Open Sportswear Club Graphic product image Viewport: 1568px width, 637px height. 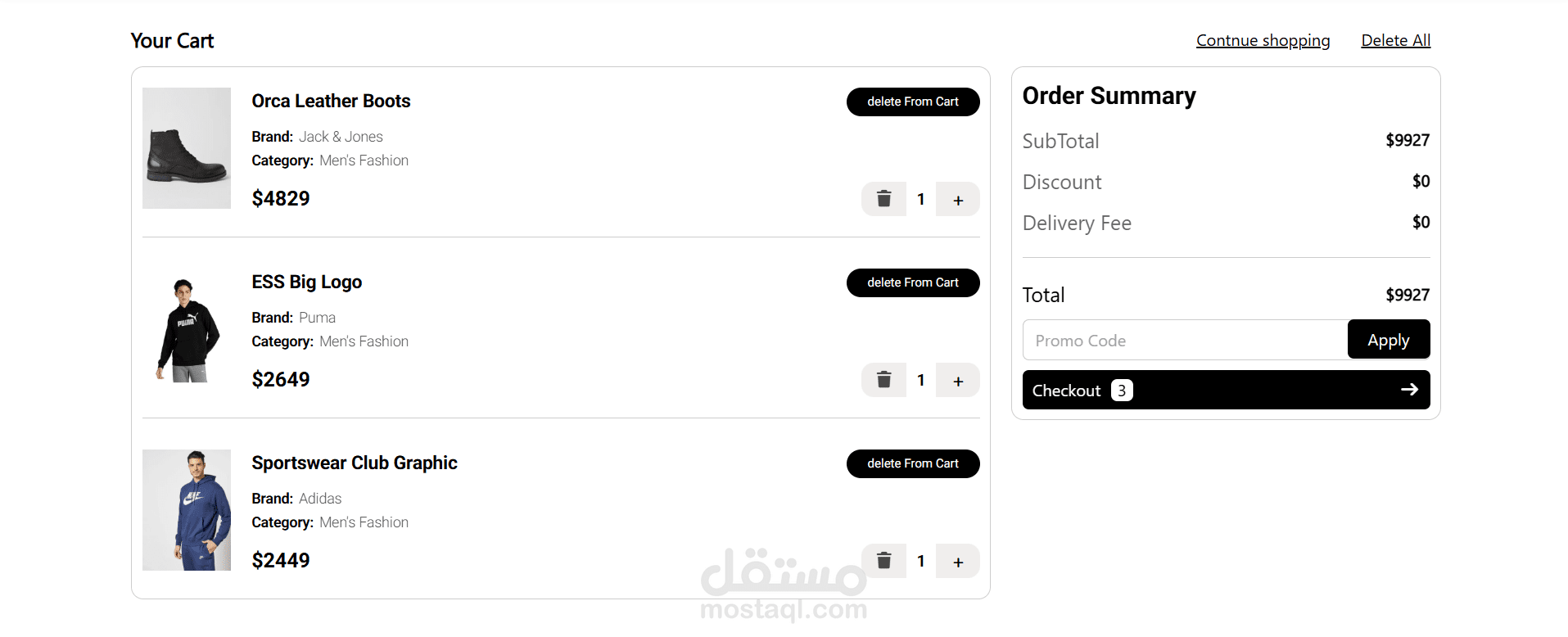click(187, 510)
